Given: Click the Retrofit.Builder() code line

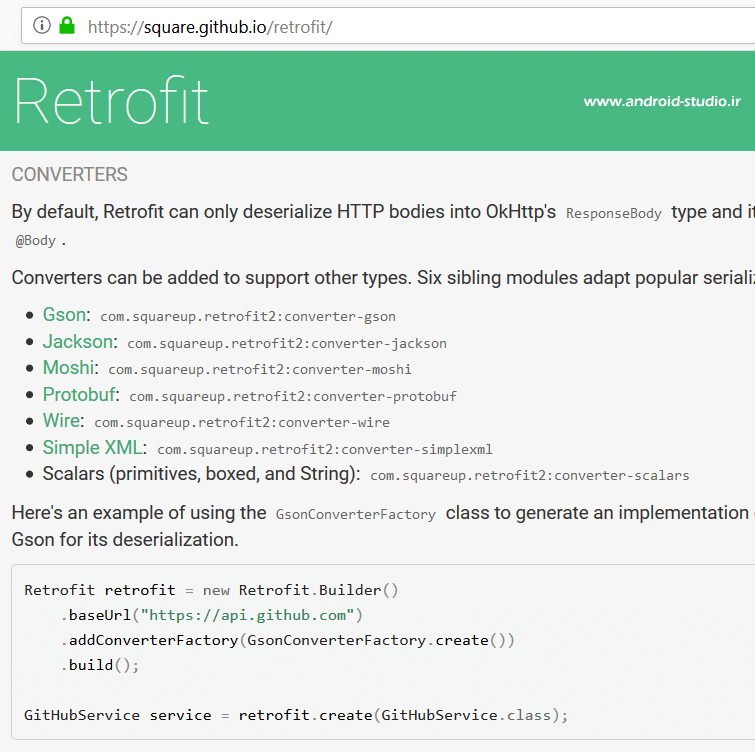Looking at the screenshot, I should pyautogui.click(x=211, y=590).
